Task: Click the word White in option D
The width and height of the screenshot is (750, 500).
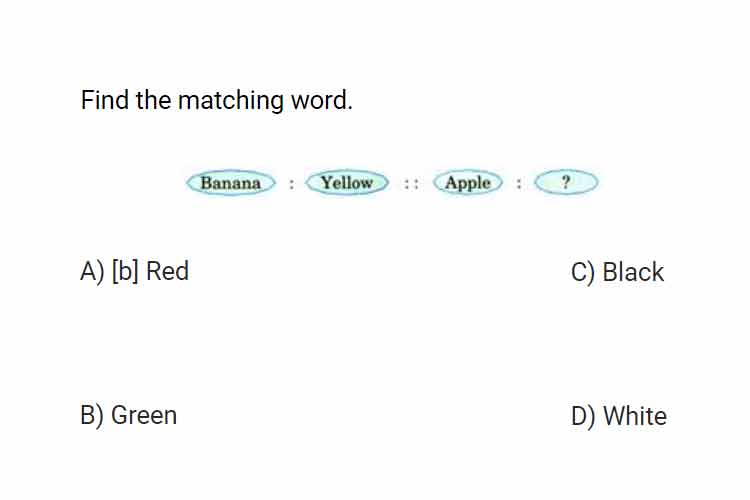Action: click(635, 415)
